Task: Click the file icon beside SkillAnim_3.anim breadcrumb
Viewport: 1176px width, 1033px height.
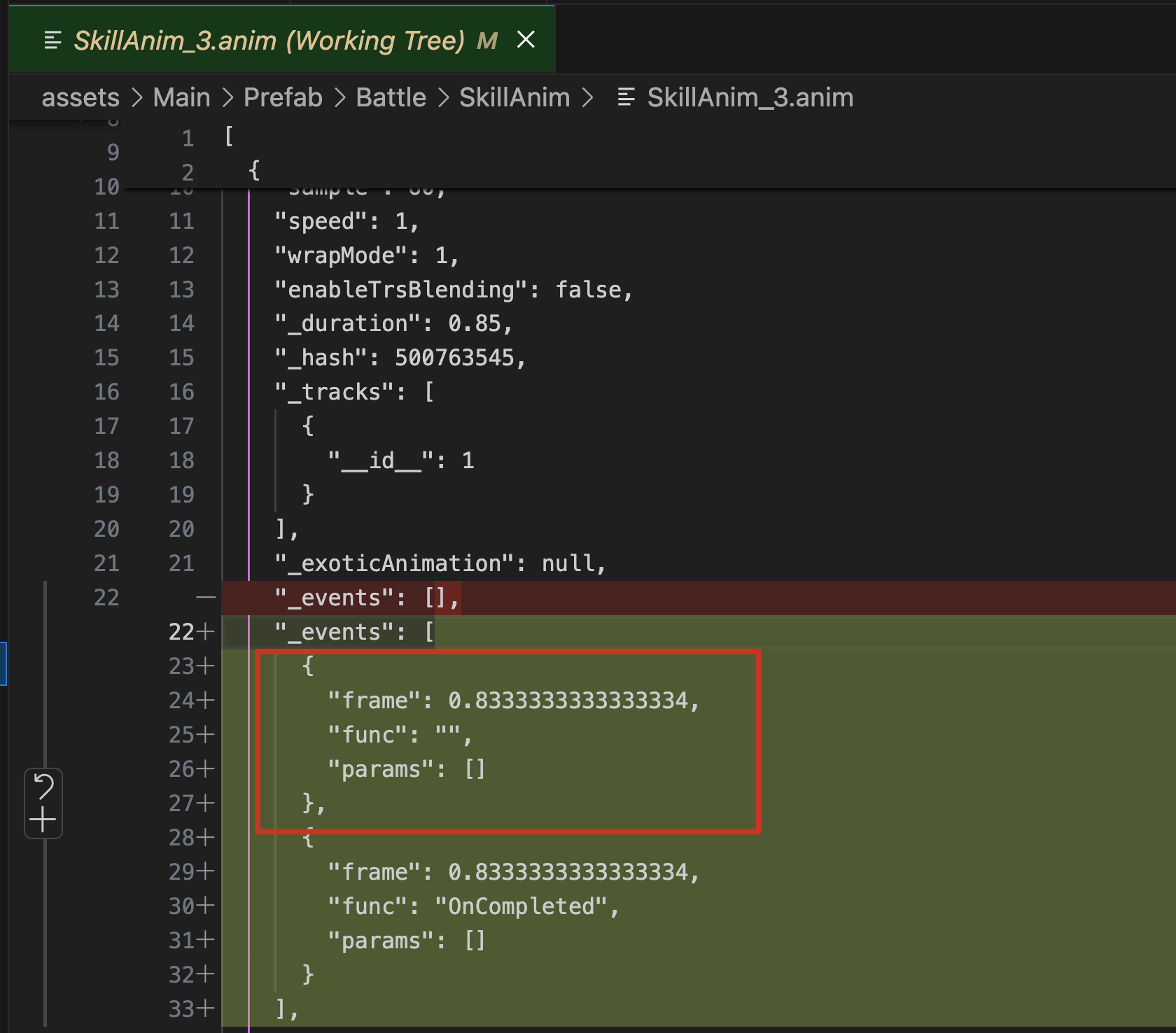Action: pos(626,97)
